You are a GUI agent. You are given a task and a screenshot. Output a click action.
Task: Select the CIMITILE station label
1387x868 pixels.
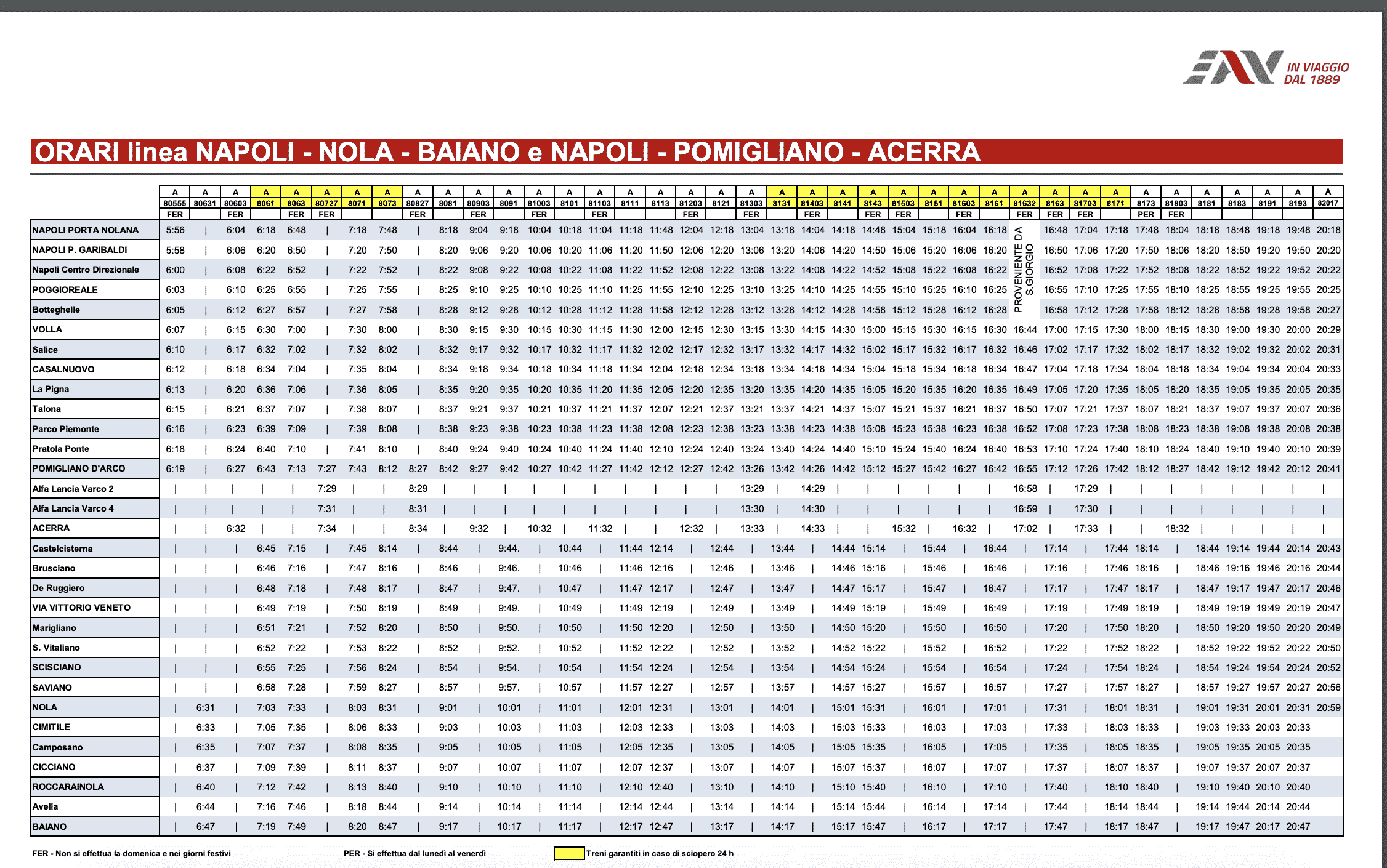click(x=51, y=727)
